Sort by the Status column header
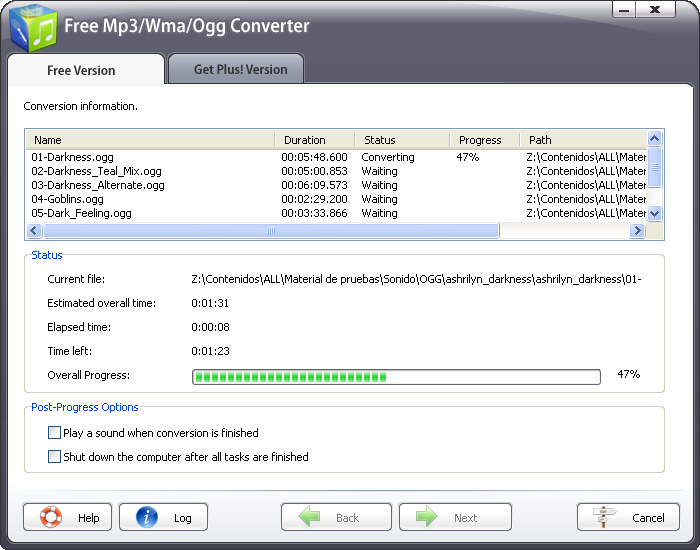This screenshot has height=550, width=700. tap(402, 140)
